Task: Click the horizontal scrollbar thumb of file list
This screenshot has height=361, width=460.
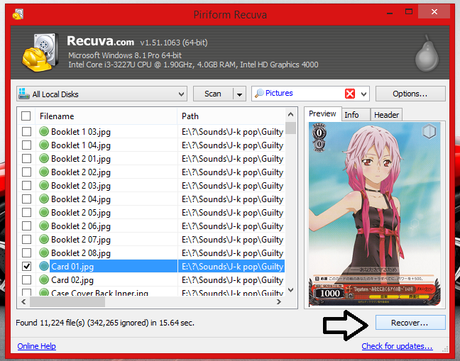Action: [67, 302]
